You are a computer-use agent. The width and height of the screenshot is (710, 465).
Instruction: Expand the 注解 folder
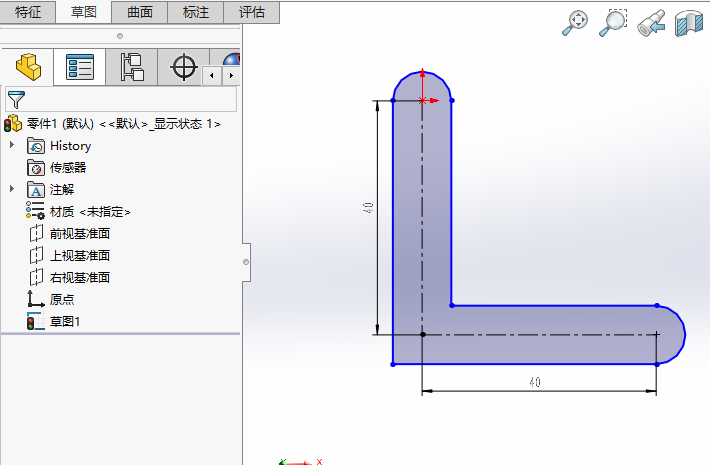12,189
